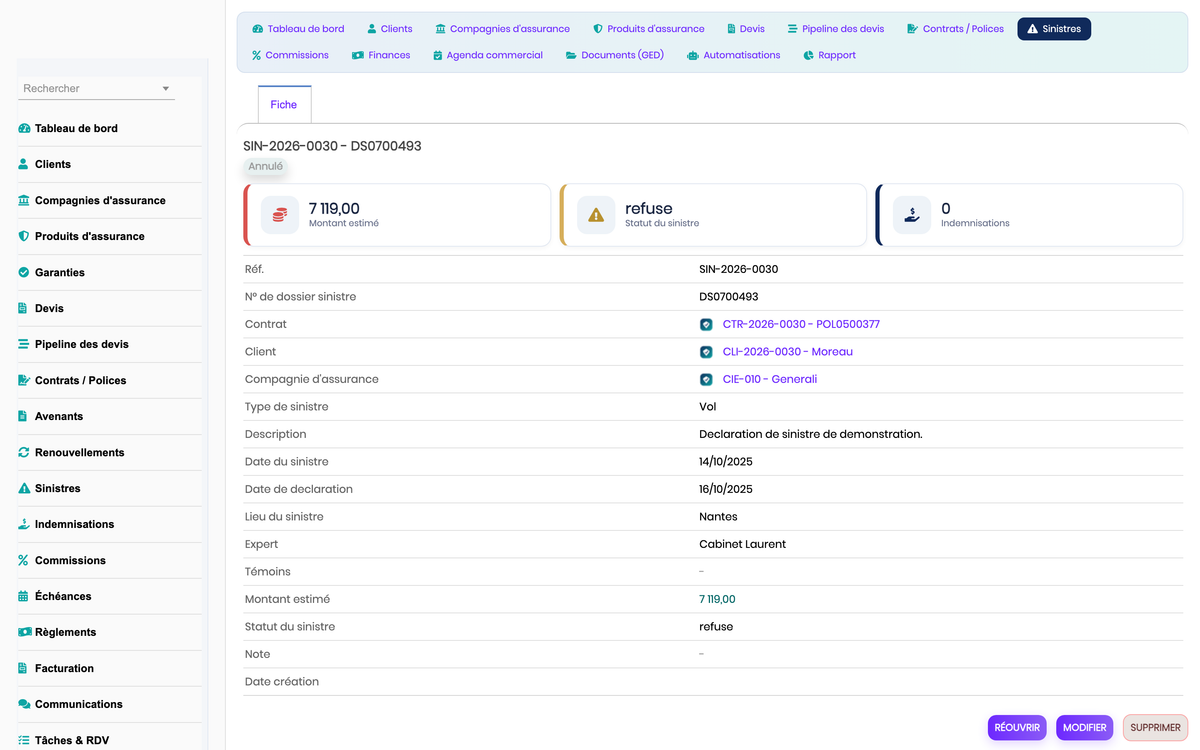Open Compagnies d'assurance in top menu
The image size is (1200, 750).
coord(502,29)
